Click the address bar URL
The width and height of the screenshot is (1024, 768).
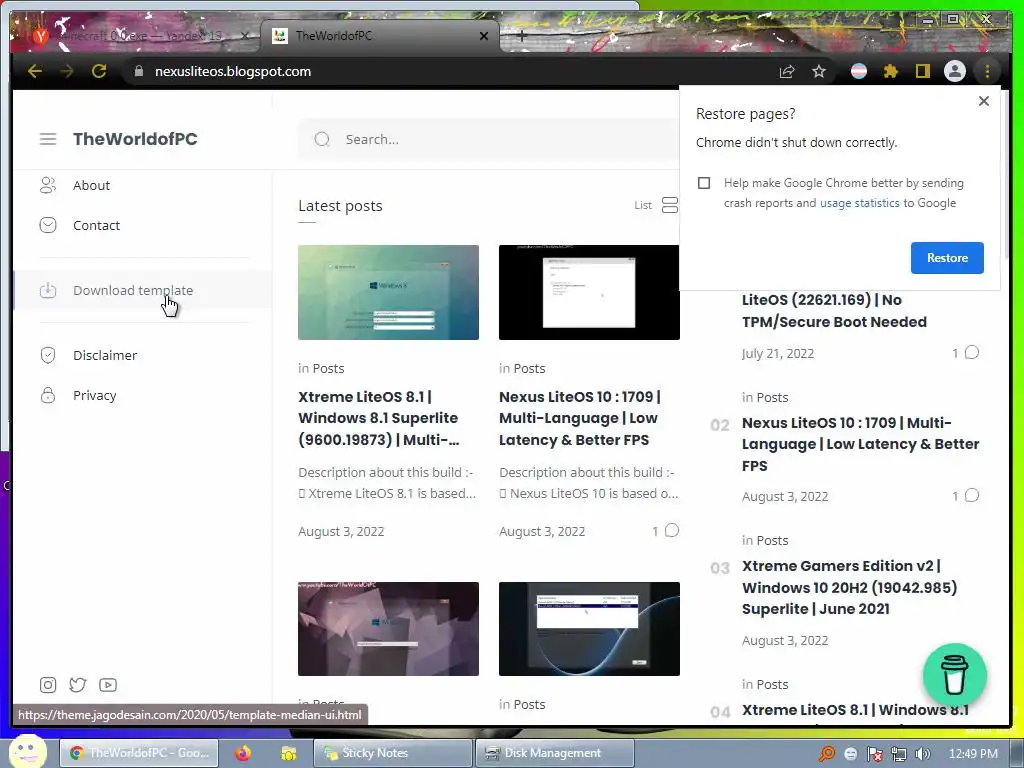(232, 71)
